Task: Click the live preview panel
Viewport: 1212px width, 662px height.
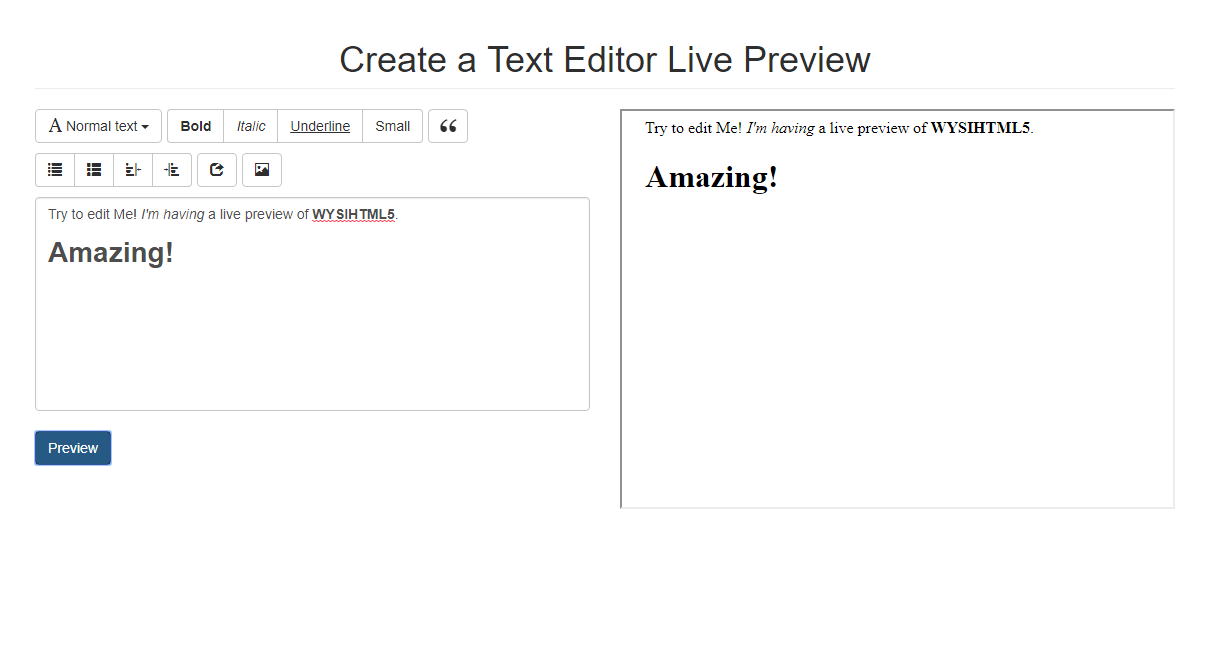Action: coord(897,350)
